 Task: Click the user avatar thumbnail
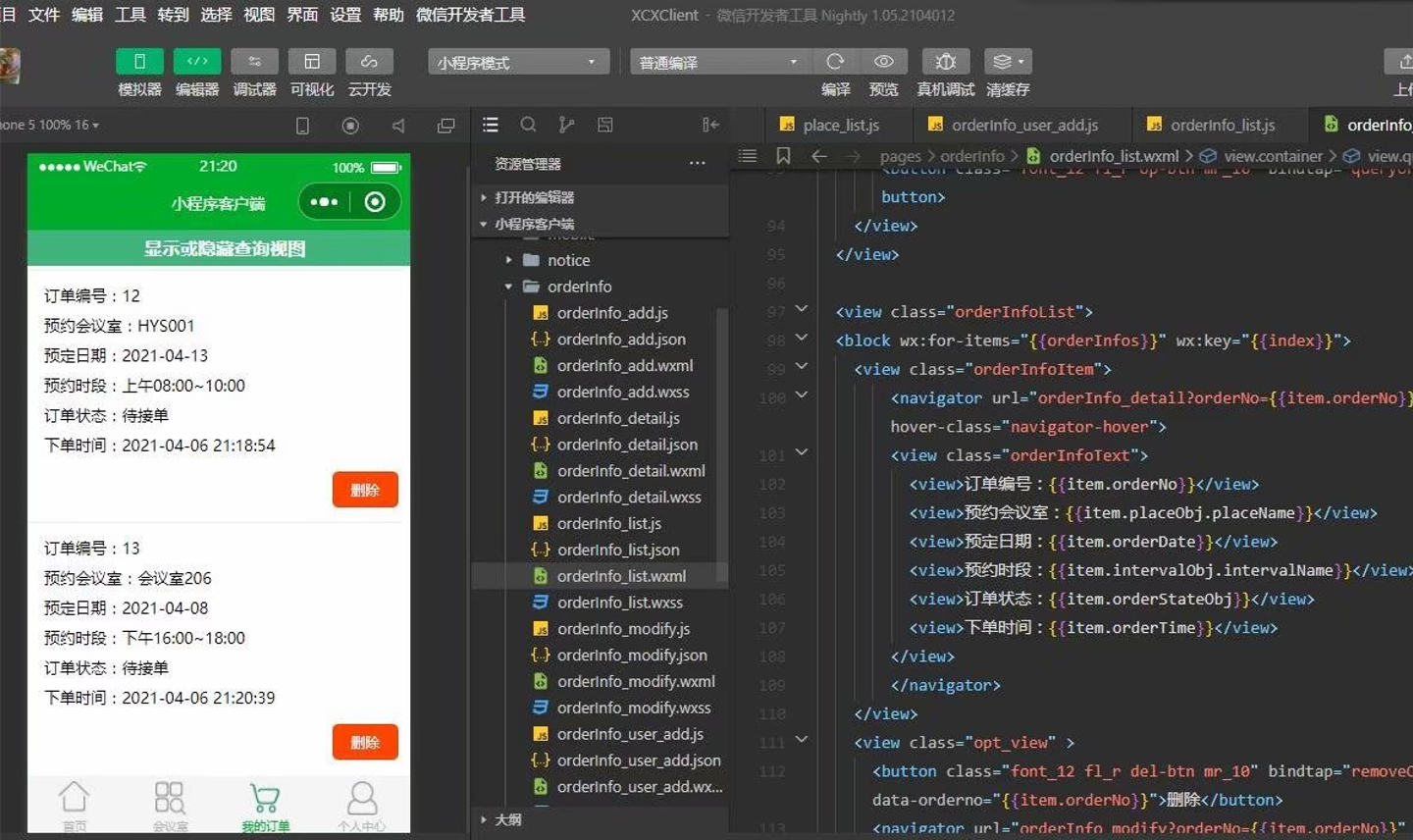click(x=9, y=67)
